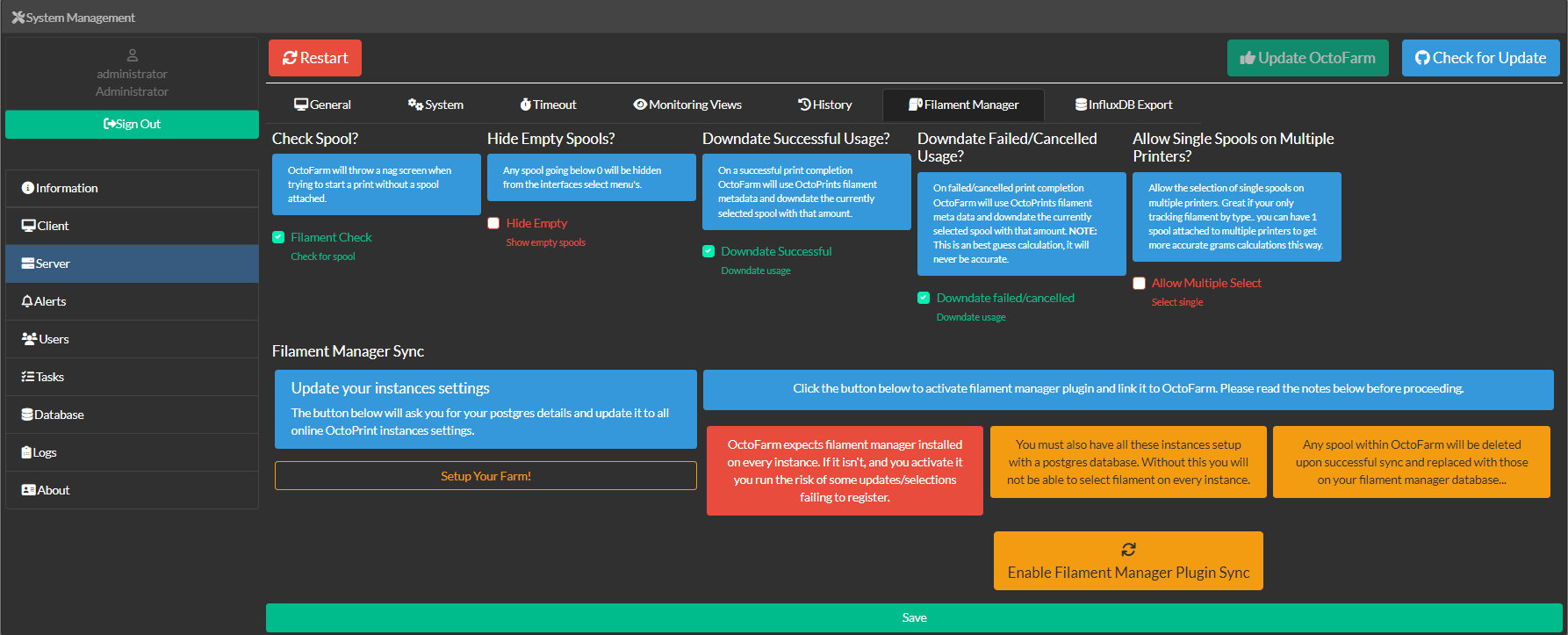Image resolution: width=1568 pixels, height=635 pixels.
Task: Select the Filament Manager tab
Action: (x=963, y=105)
